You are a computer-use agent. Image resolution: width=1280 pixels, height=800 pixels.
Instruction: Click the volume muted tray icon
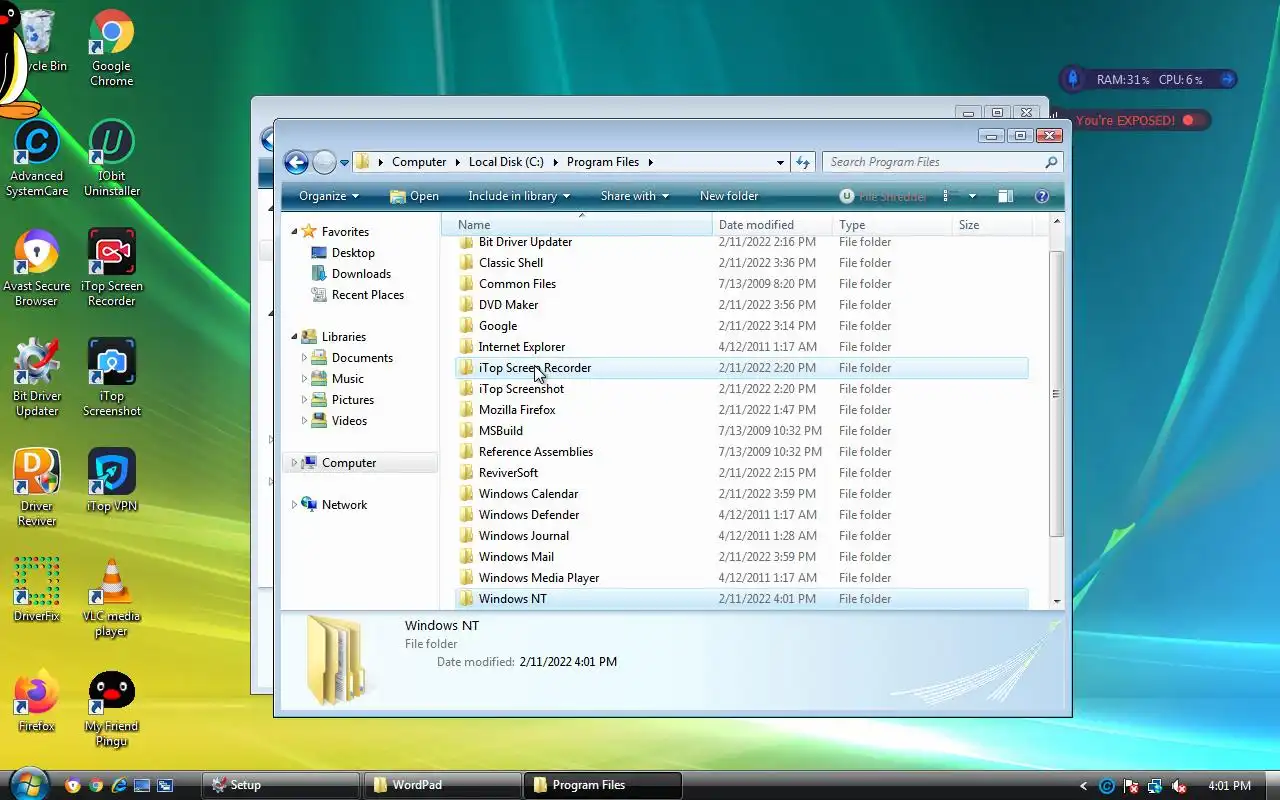pos(1178,786)
